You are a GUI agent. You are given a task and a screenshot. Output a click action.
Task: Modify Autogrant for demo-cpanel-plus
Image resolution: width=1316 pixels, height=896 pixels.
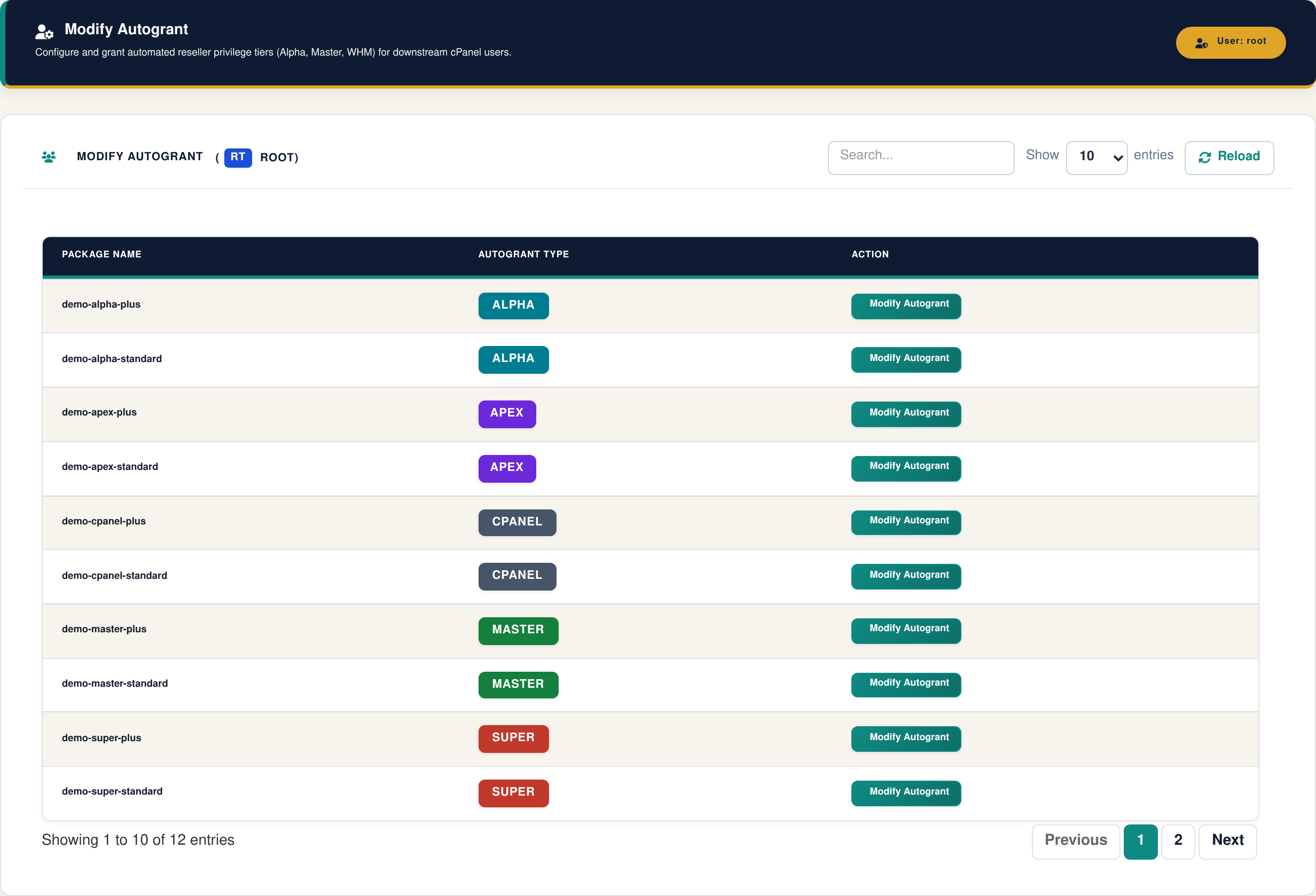click(905, 522)
